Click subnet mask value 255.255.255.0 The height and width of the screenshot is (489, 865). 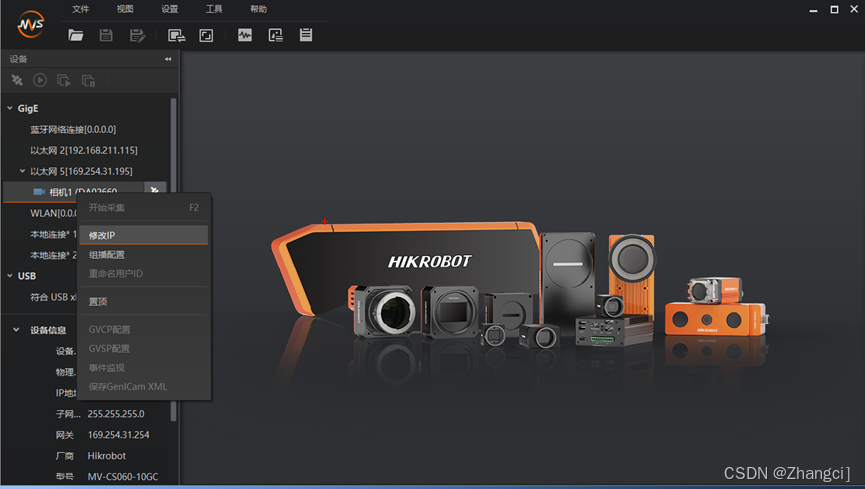(116, 413)
